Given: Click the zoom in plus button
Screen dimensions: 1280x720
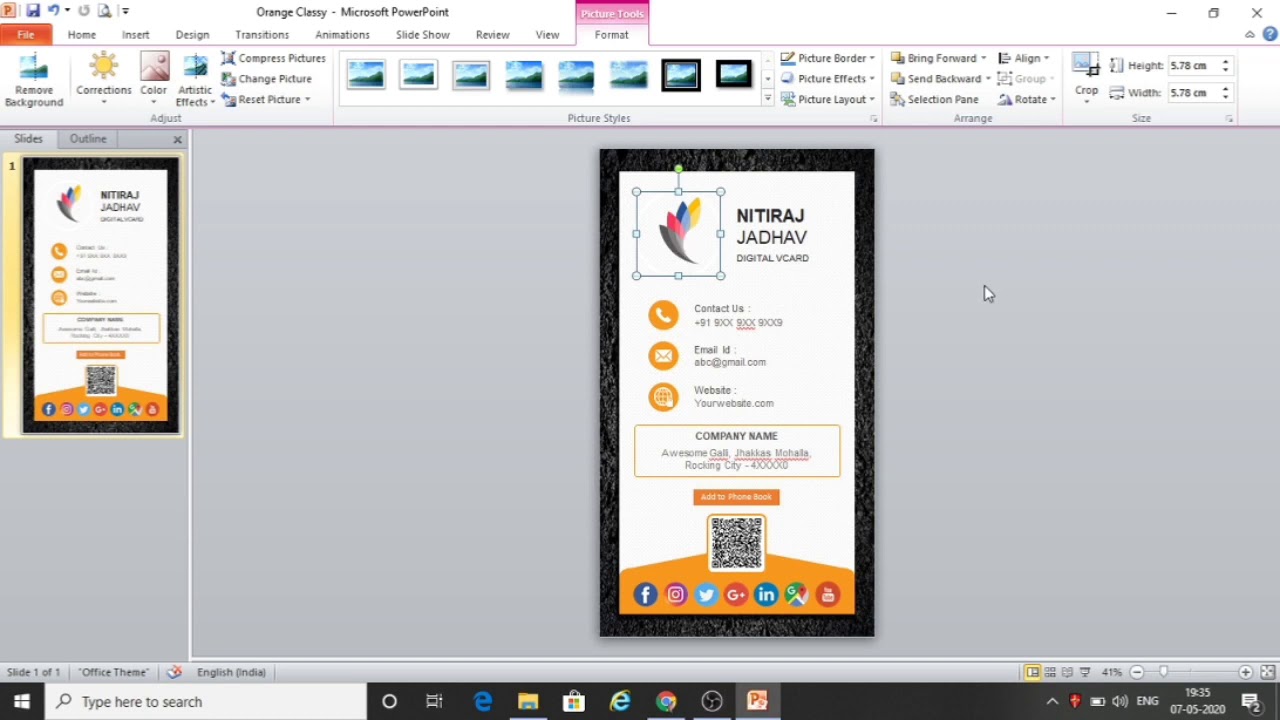Looking at the screenshot, I should click(1245, 672).
